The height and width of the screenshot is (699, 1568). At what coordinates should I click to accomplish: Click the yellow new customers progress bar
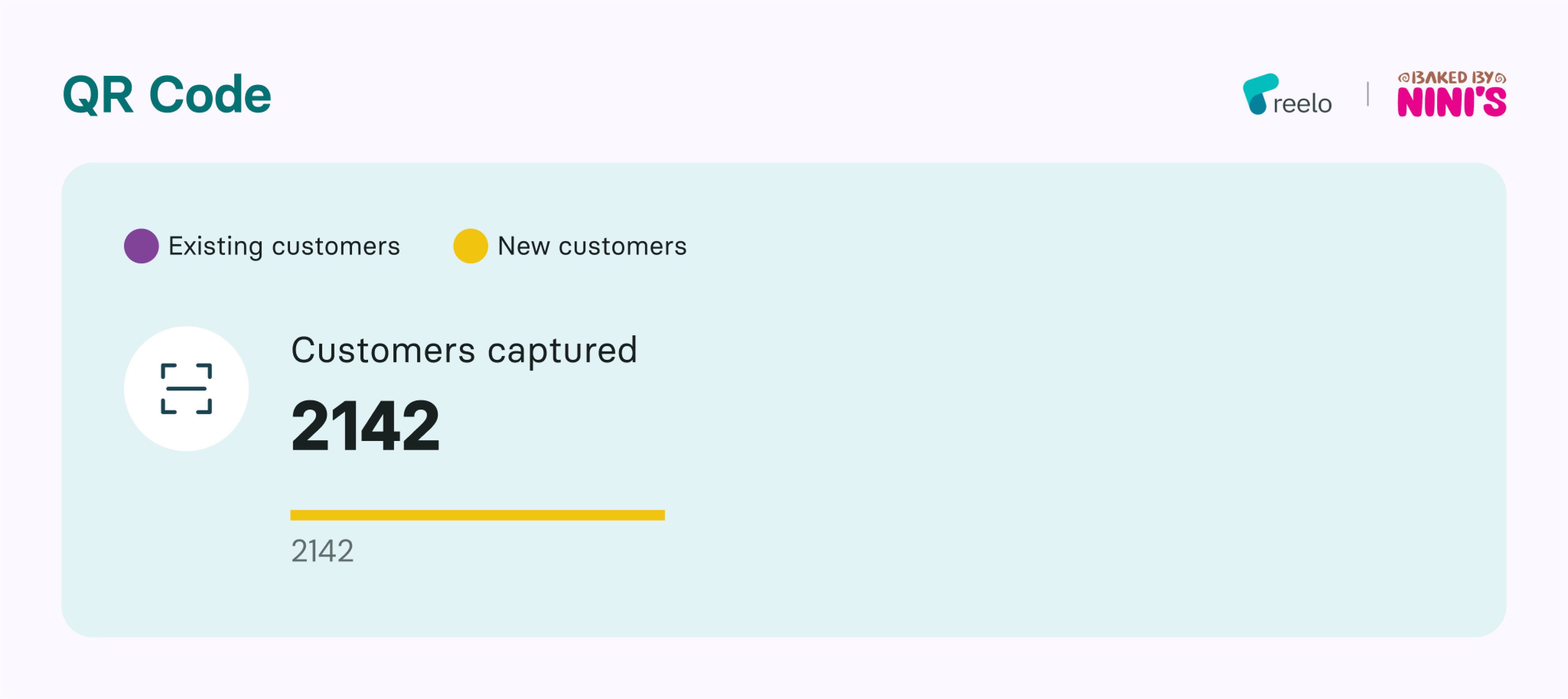478,515
